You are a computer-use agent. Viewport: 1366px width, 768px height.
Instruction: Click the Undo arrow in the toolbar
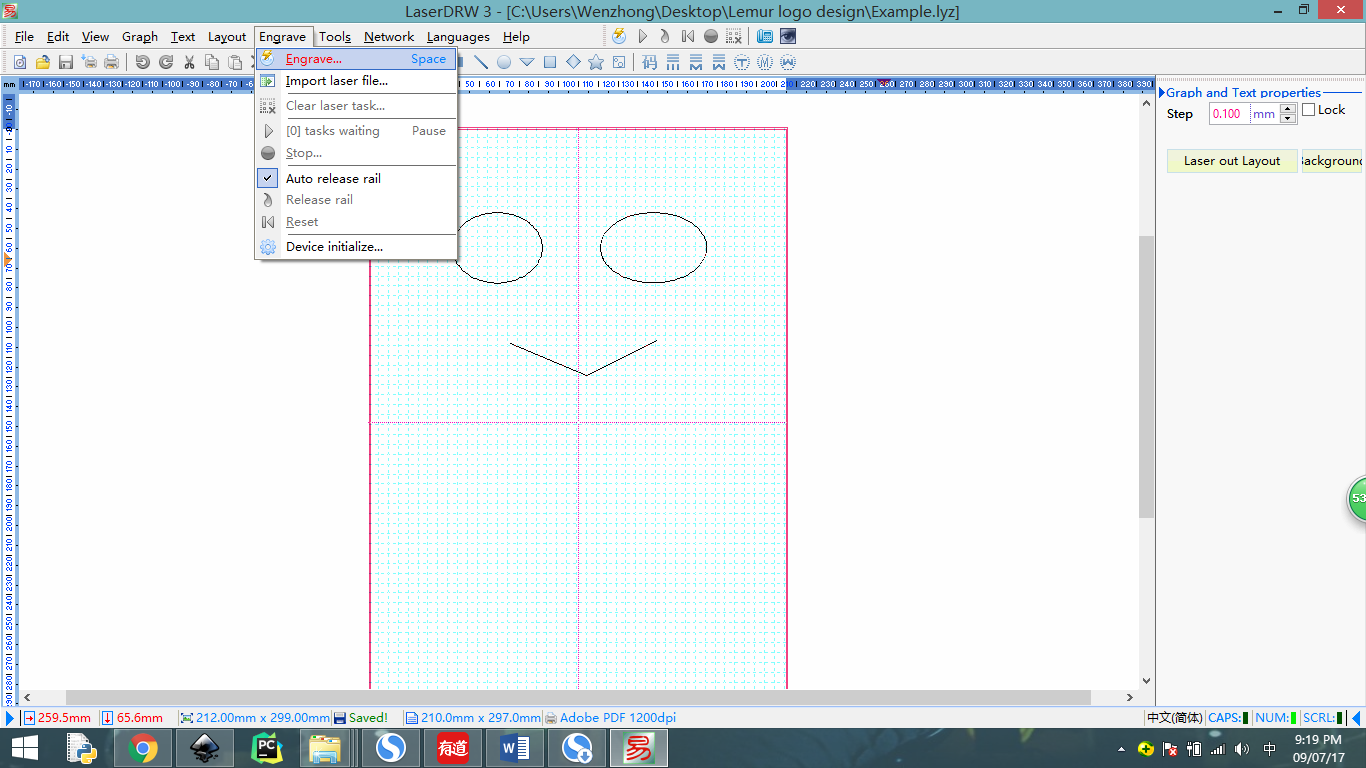(142, 62)
